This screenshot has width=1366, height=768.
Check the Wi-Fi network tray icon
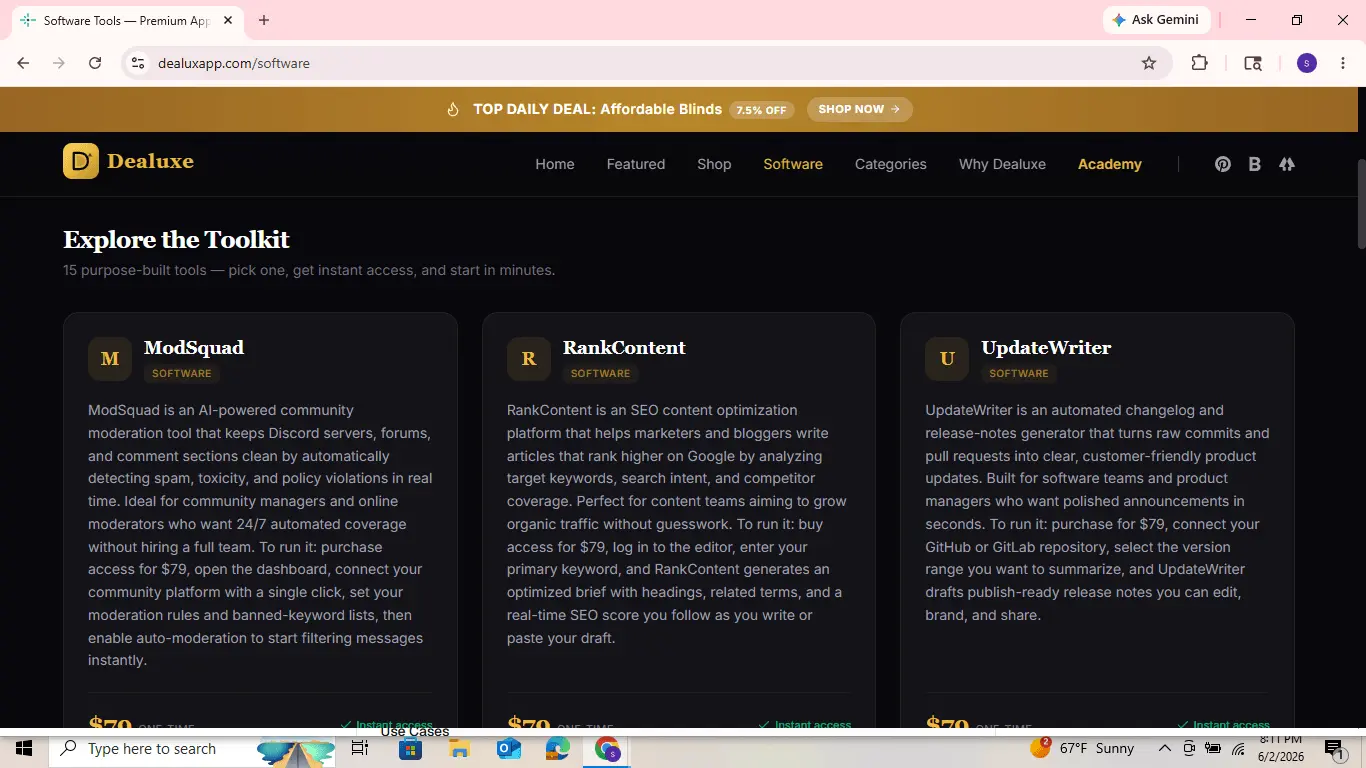1238,748
